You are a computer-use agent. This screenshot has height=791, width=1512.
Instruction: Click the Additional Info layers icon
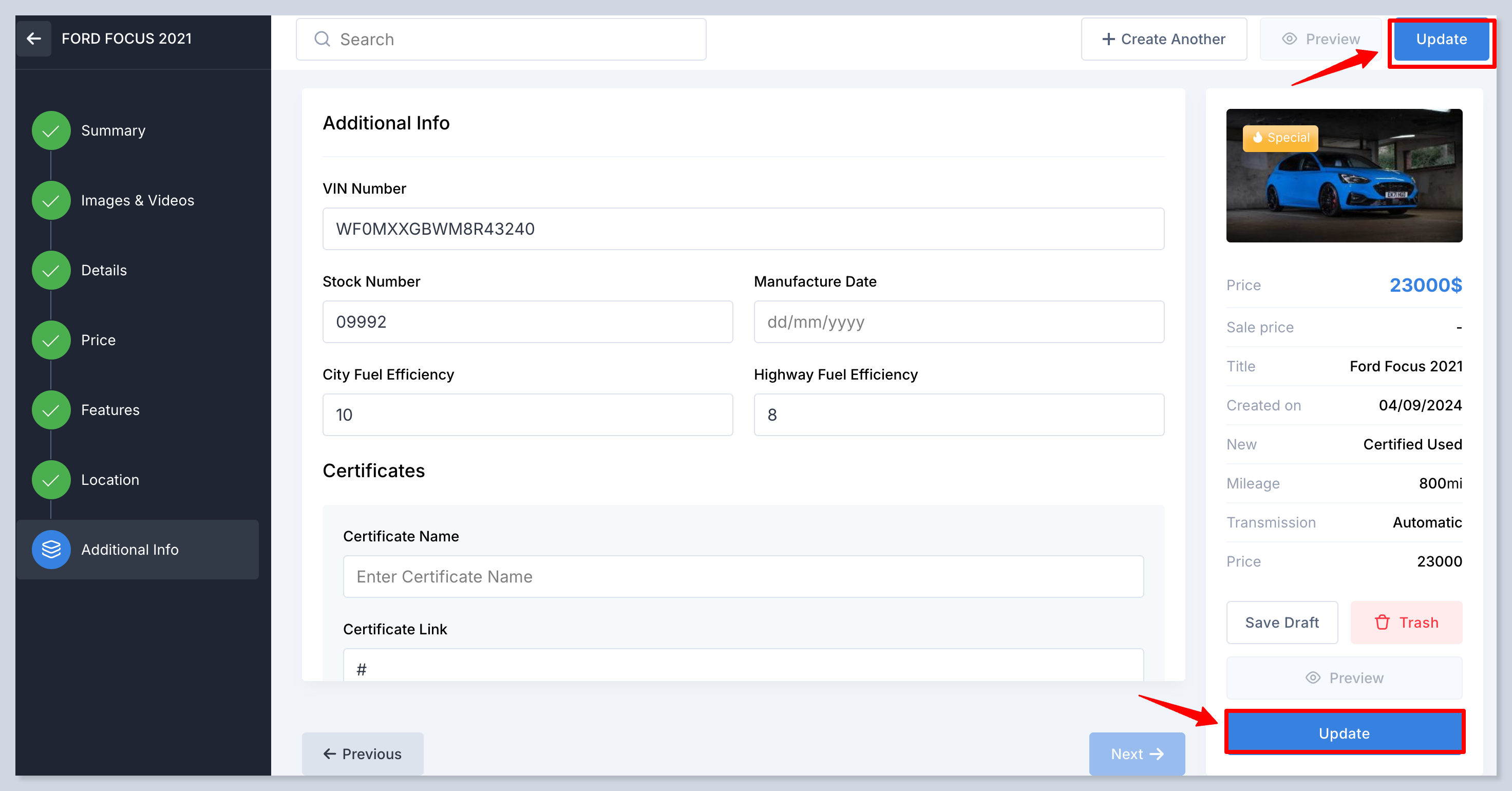tap(51, 549)
